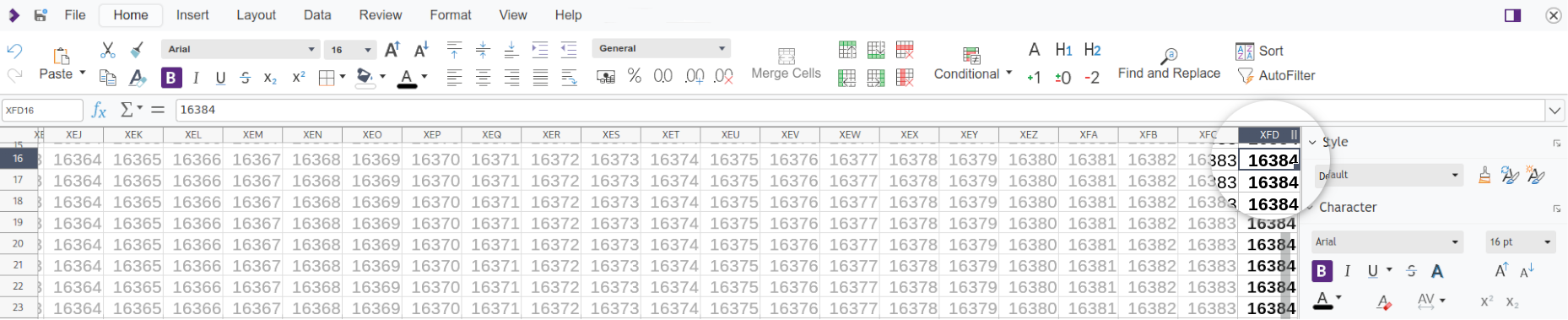
Task: Increase font size in the toolbar
Action: [x=392, y=49]
